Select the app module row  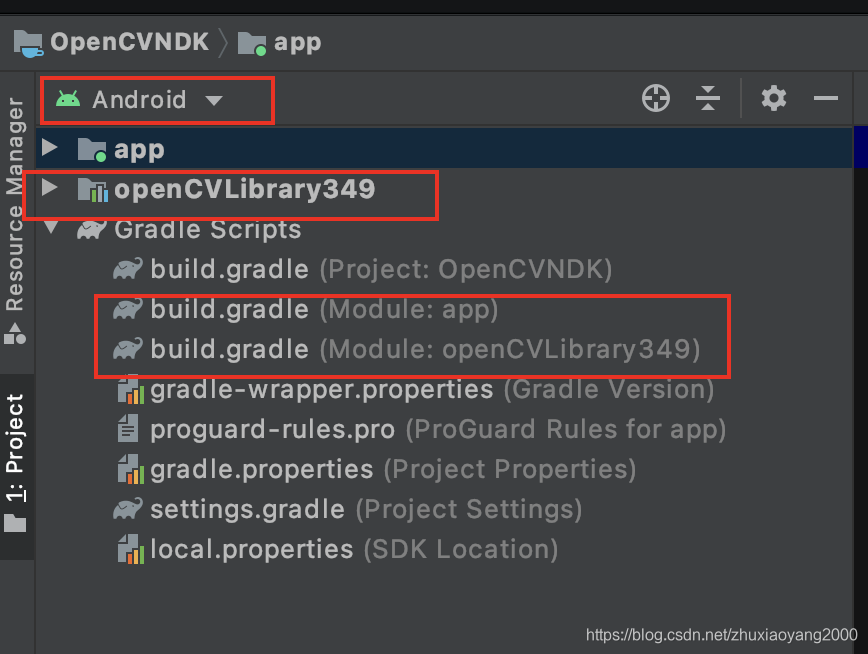(x=444, y=148)
